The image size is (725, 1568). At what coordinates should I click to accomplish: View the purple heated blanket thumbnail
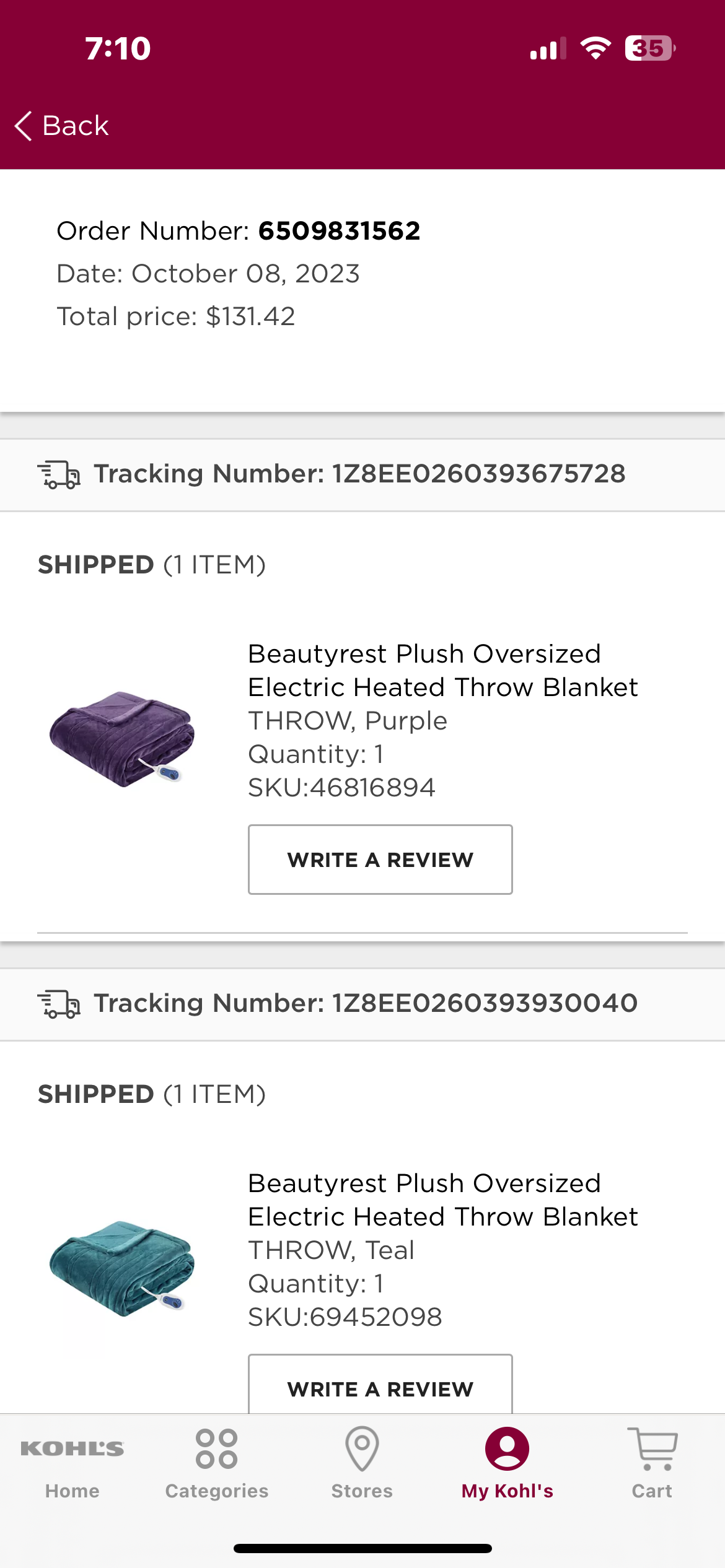tap(122, 738)
